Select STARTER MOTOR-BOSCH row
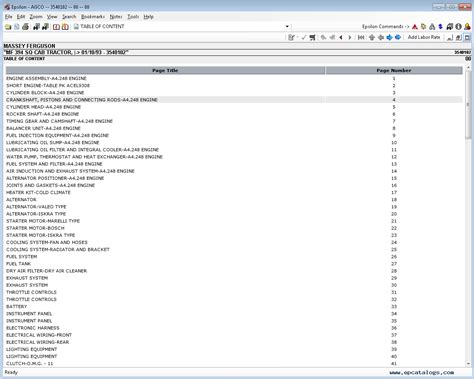The image size is (474, 379). pyautogui.click(x=234, y=228)
